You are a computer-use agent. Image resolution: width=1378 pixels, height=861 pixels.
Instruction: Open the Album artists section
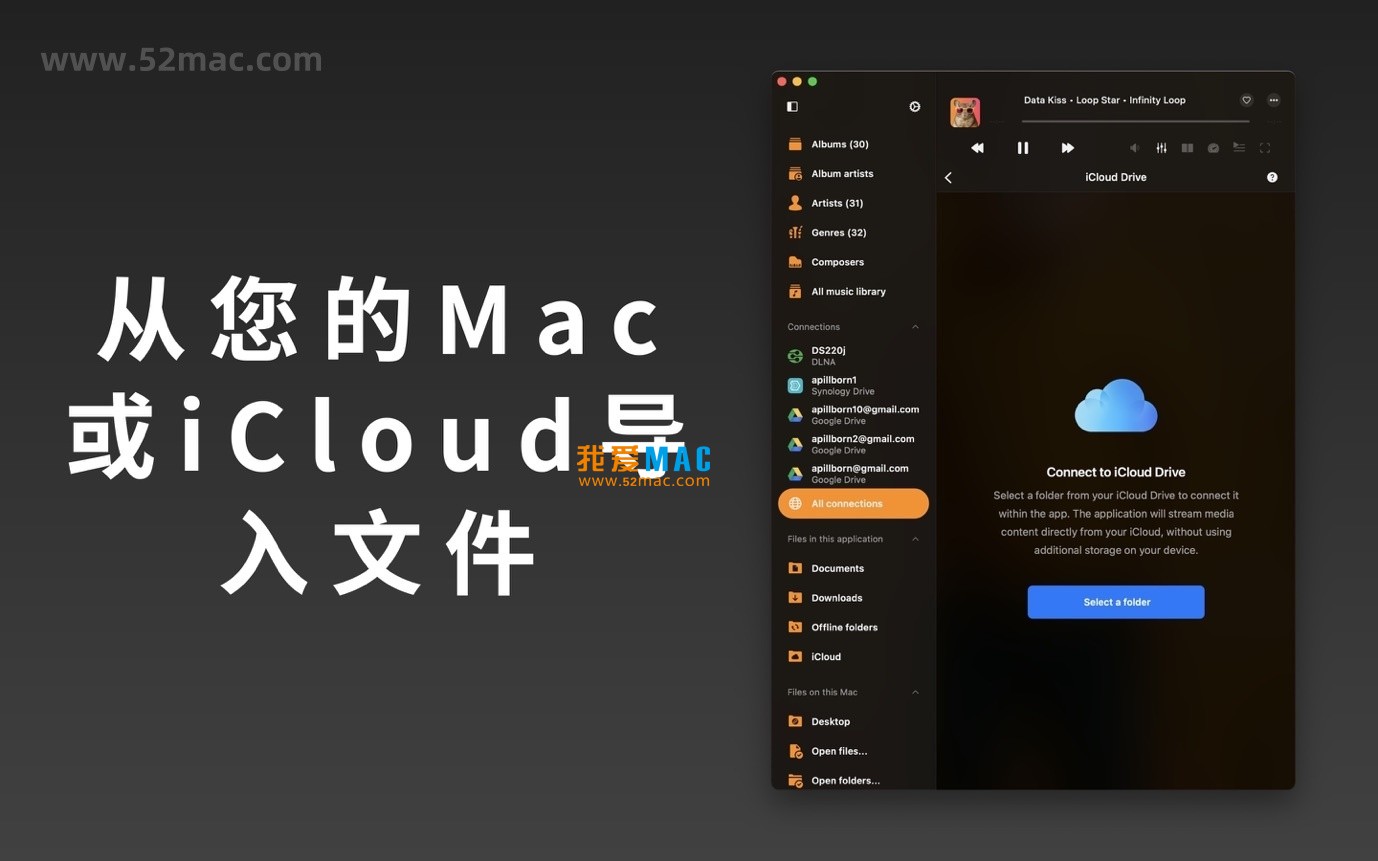pyautogui.click(x=842, y=173)
